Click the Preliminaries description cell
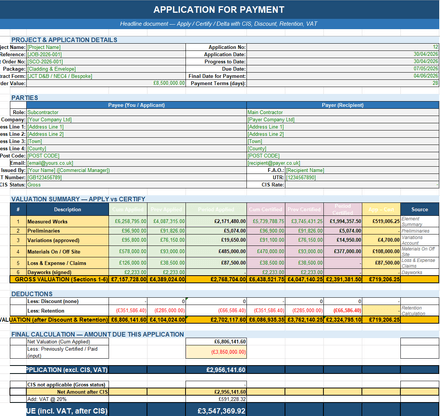The height and width of the screenshot is (416, 440). 67,231
